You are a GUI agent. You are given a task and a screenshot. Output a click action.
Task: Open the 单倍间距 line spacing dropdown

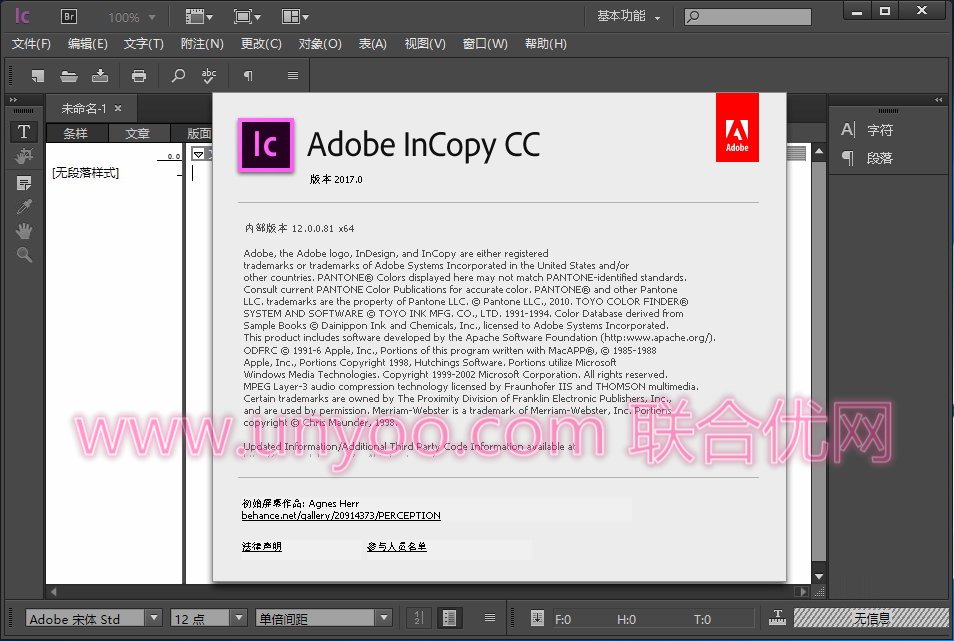click(384, 618)
